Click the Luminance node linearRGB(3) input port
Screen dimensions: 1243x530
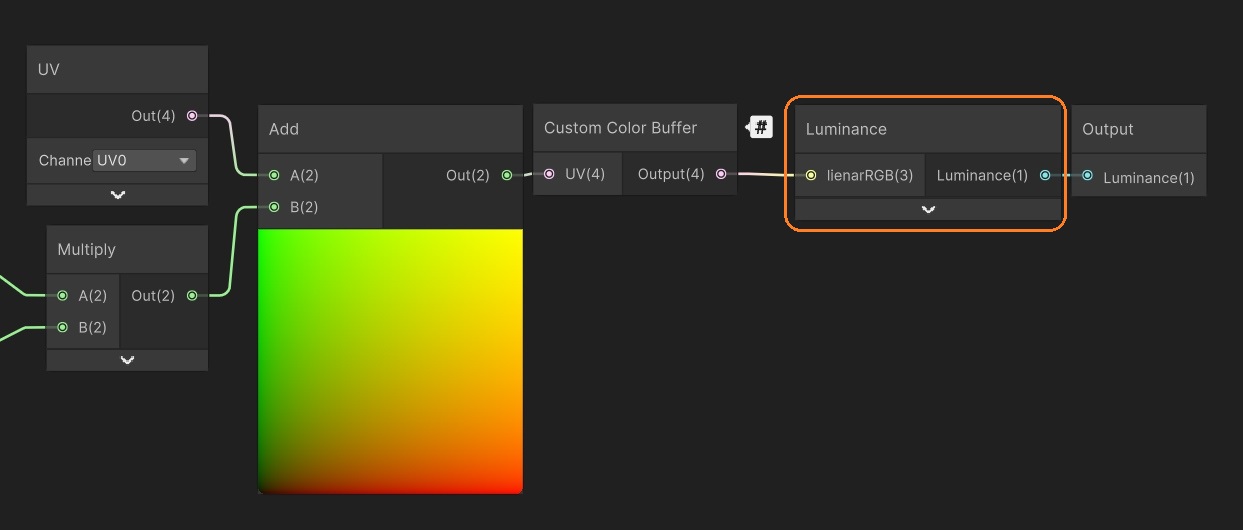point(811,175)
